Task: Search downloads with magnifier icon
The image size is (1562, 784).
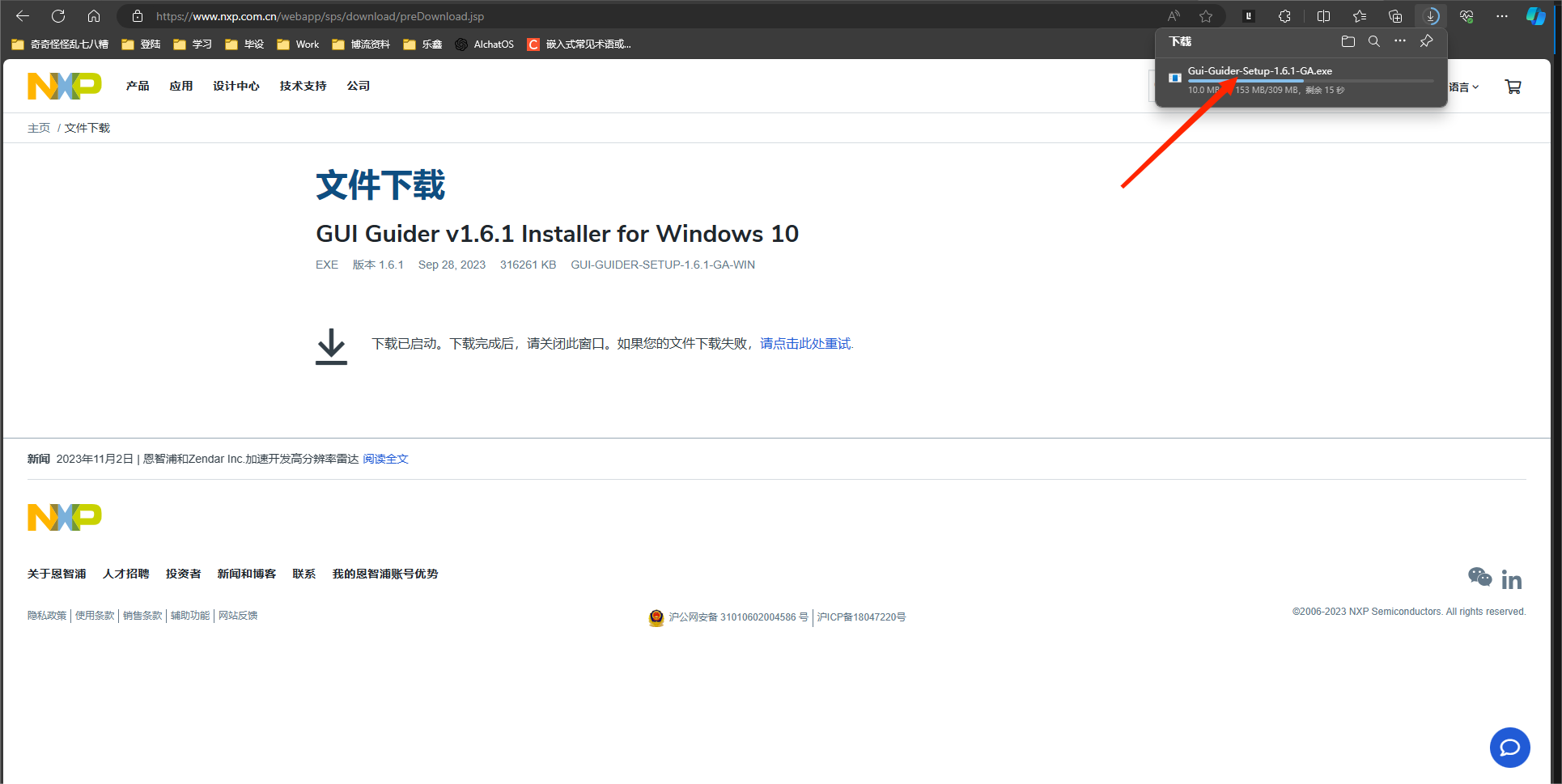Action: (1374, 41)
